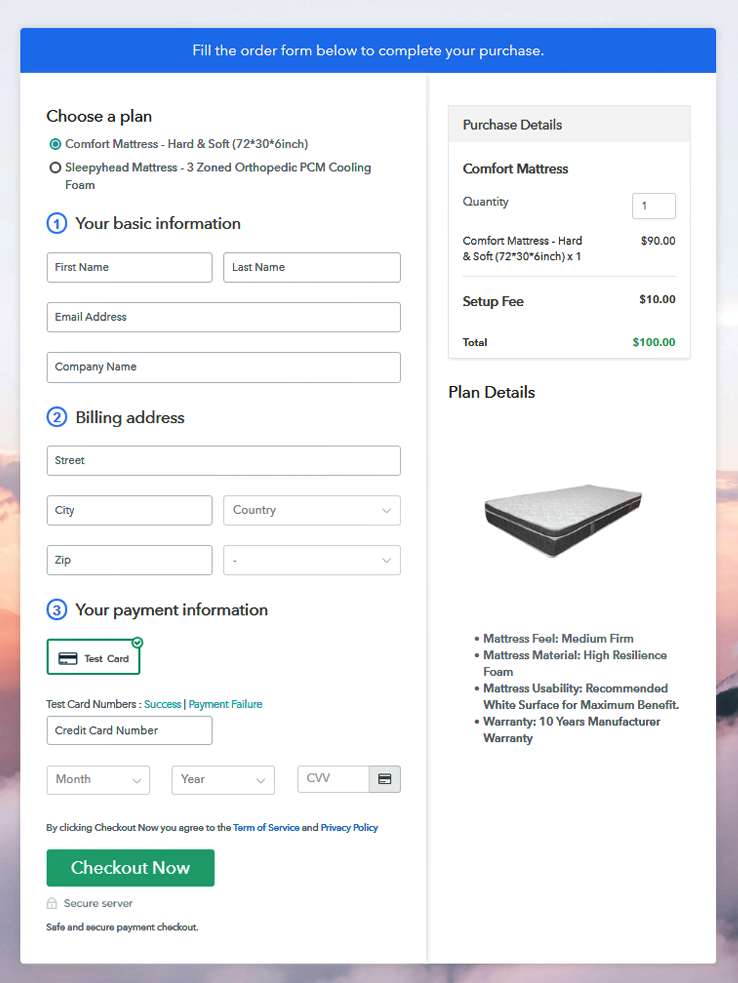This screenshot has height=983, width=738.
Task: Click the blue 'Fill the order form' banner
Action: pos(368,51)
